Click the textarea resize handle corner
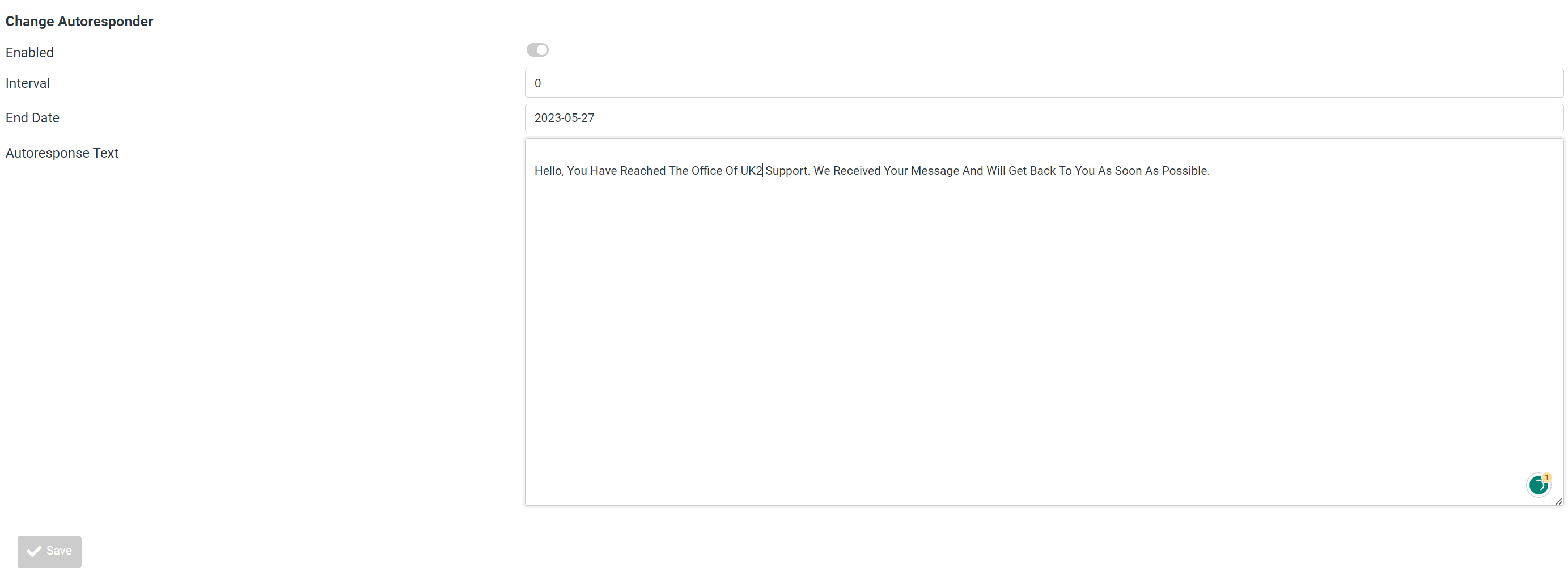This screenshot has height=575, width=1568. click(1558, 501)
